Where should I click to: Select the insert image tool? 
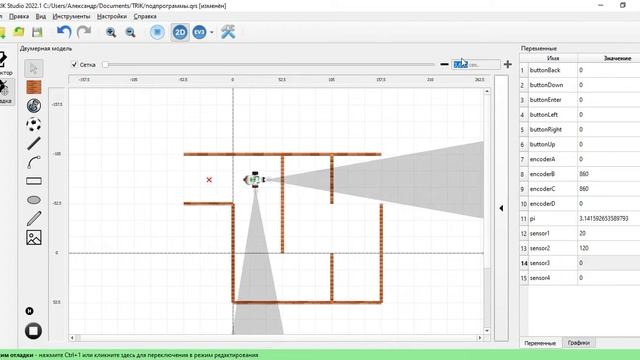tap(34, 238)
